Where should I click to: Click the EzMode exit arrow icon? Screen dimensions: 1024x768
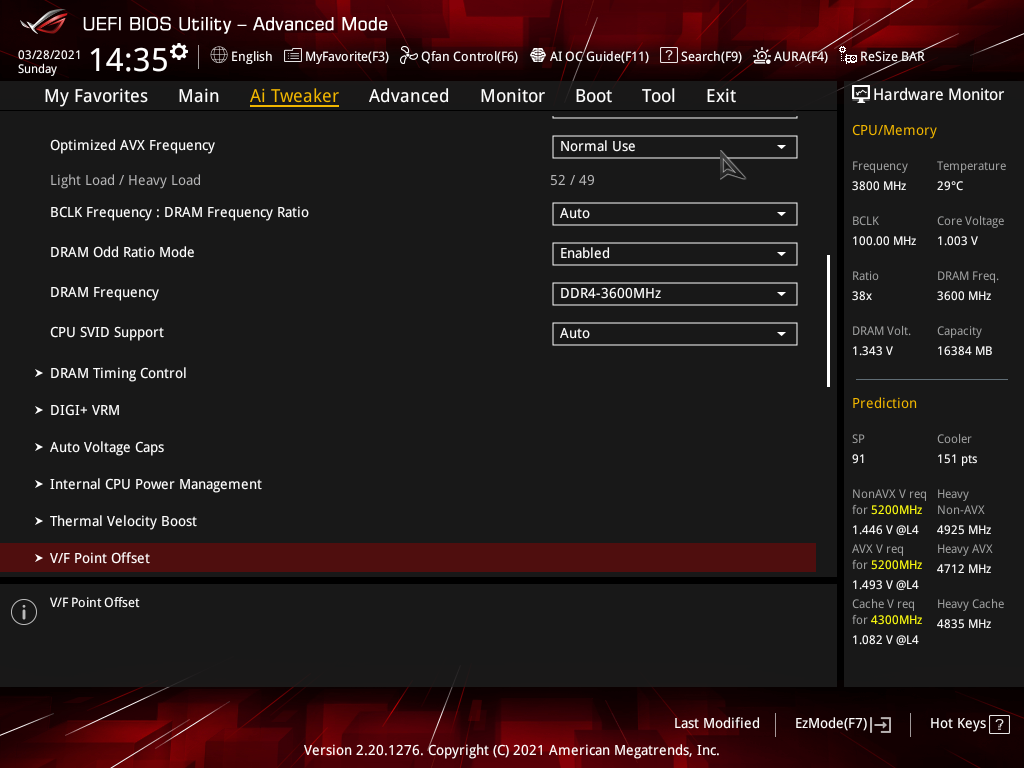[x=881, y=724]
